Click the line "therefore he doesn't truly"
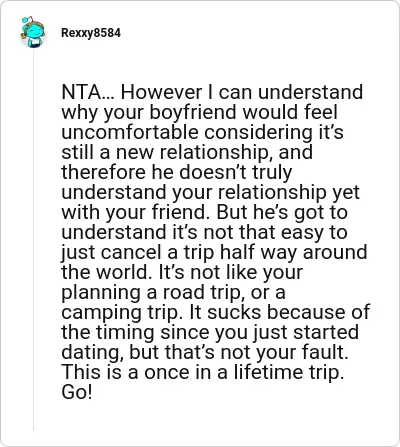The width and height of the screenshot is (400, 447). click(x=177, y=173)
